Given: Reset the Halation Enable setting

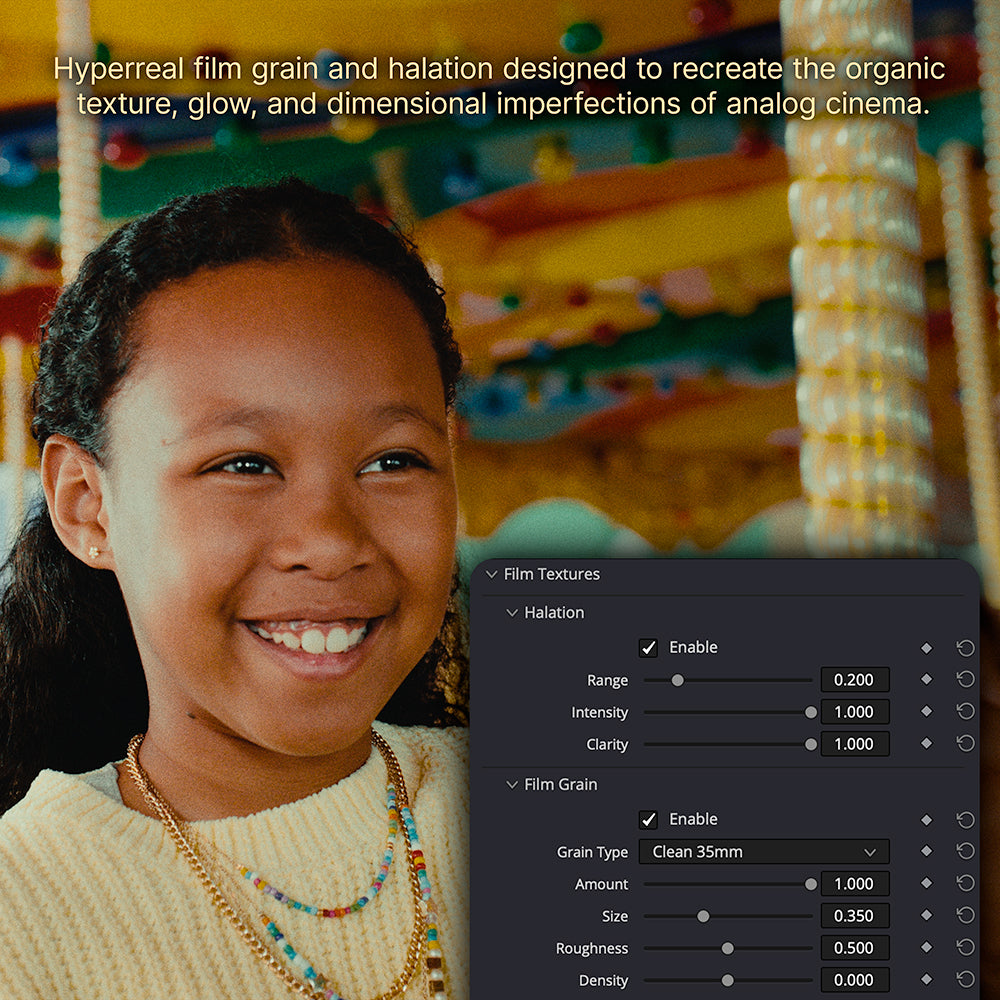Looking at the screenshot, I should [x=966, y=648].
